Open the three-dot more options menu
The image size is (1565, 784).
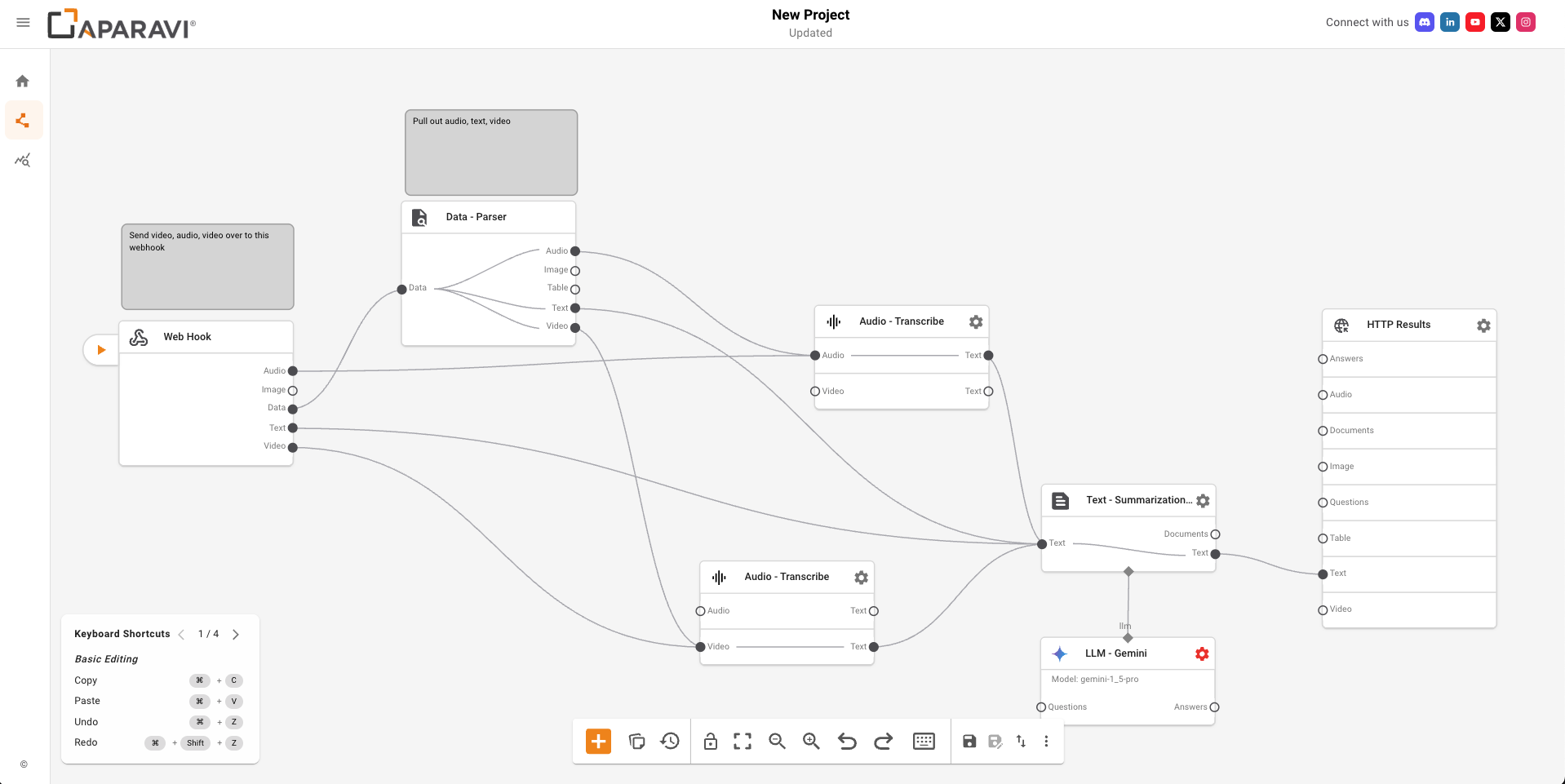1046,741
